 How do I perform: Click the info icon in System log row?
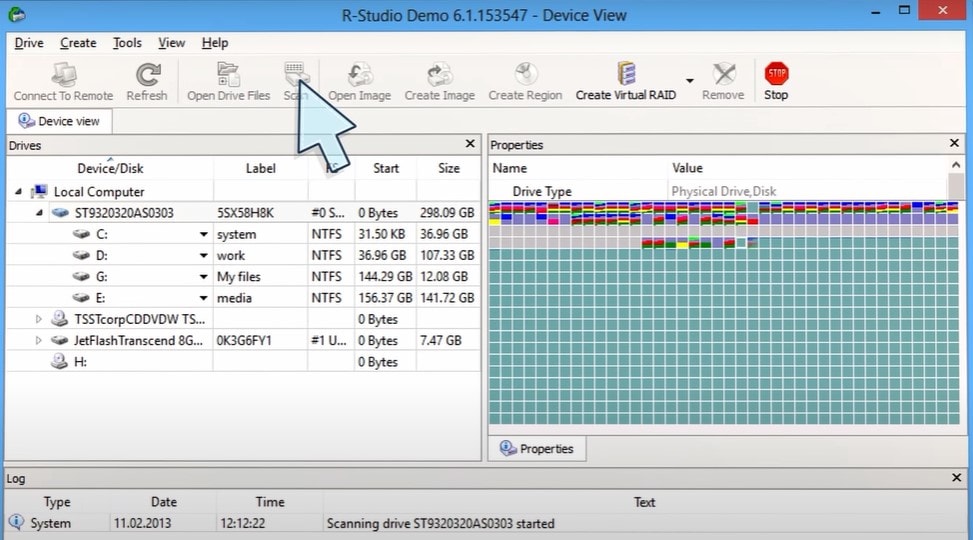17,523
